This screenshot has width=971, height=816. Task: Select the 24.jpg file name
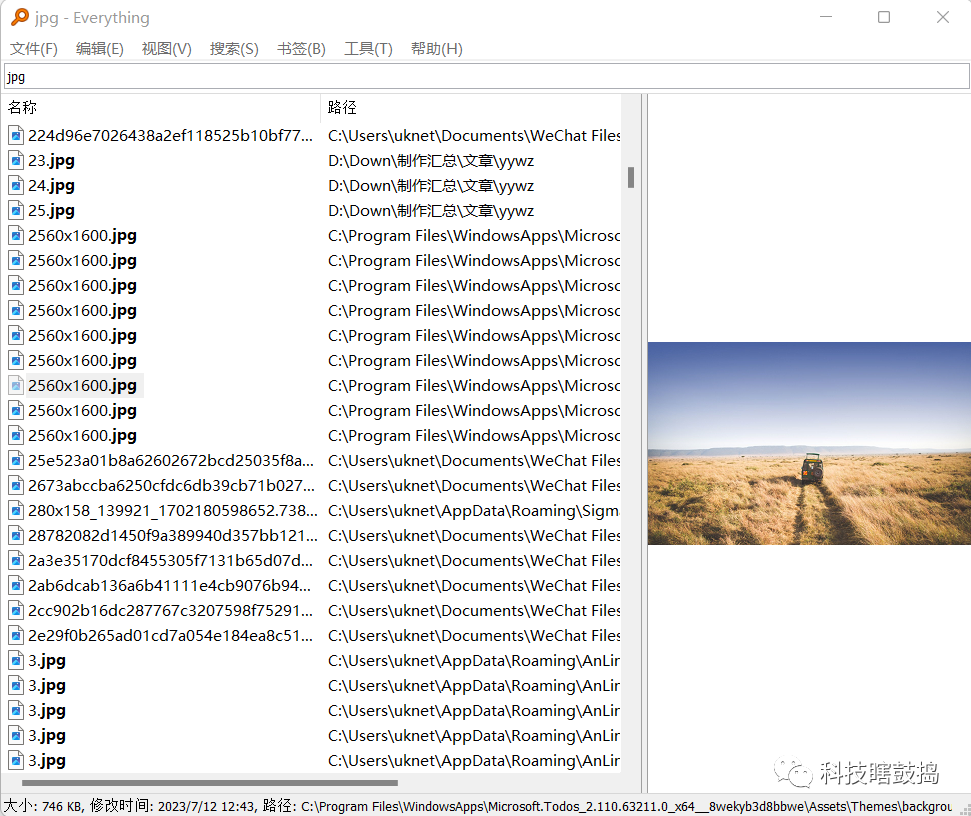(x=51, y=186)
